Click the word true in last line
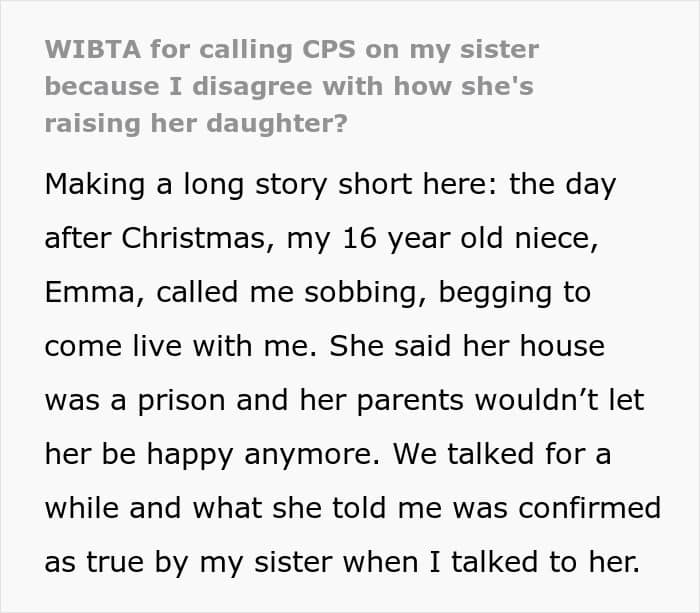 point(115,562)
